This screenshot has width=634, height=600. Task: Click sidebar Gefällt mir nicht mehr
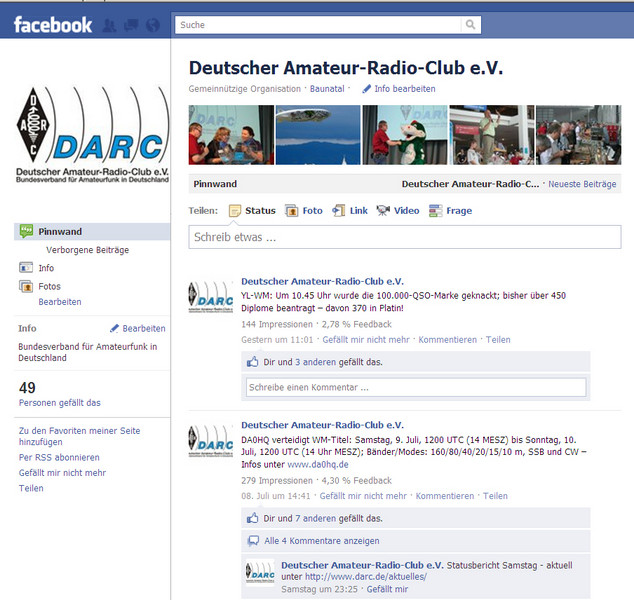coord(62,473)
